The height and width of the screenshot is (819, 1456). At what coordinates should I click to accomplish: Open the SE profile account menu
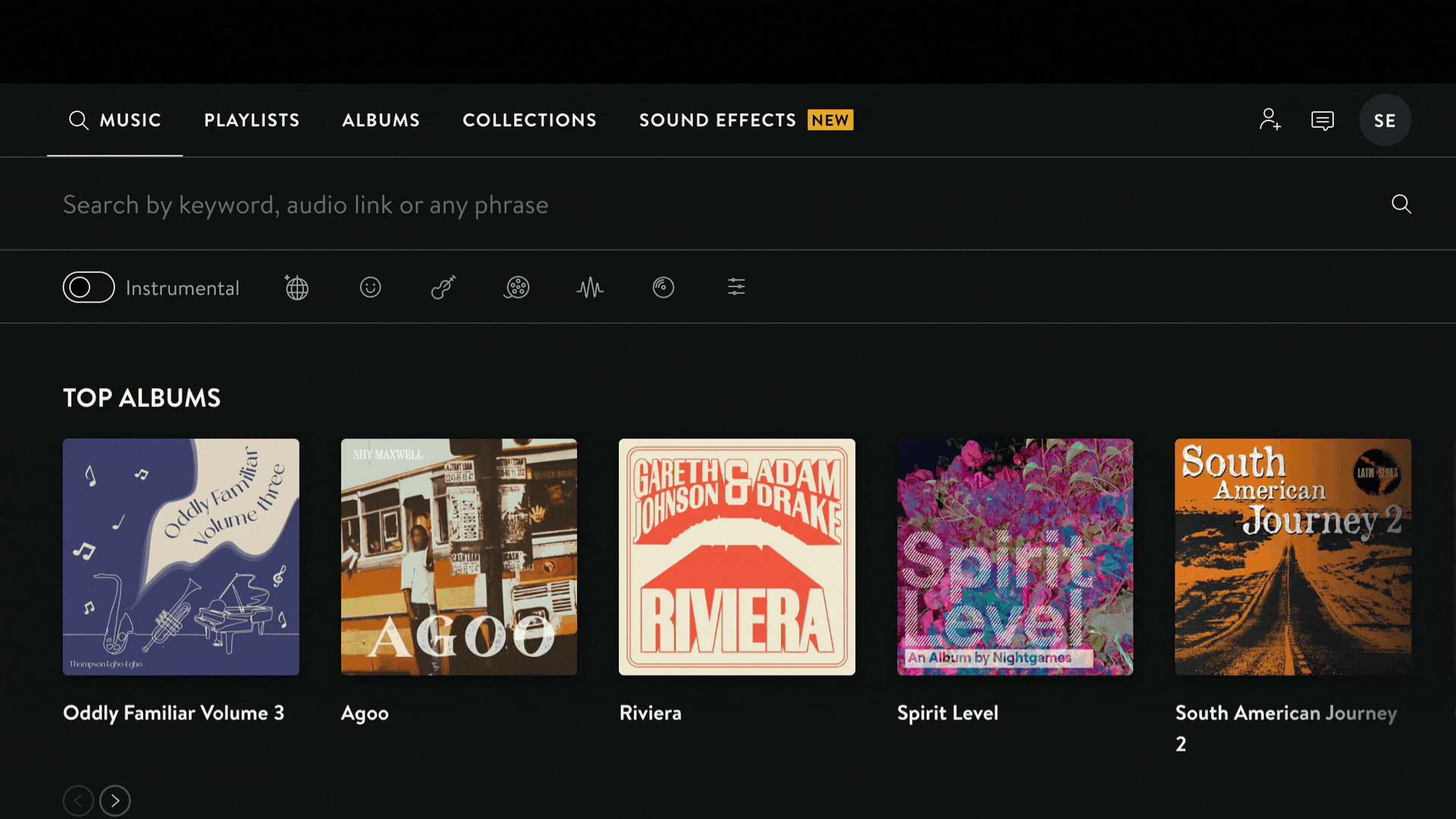click(x=1385, y=120)
